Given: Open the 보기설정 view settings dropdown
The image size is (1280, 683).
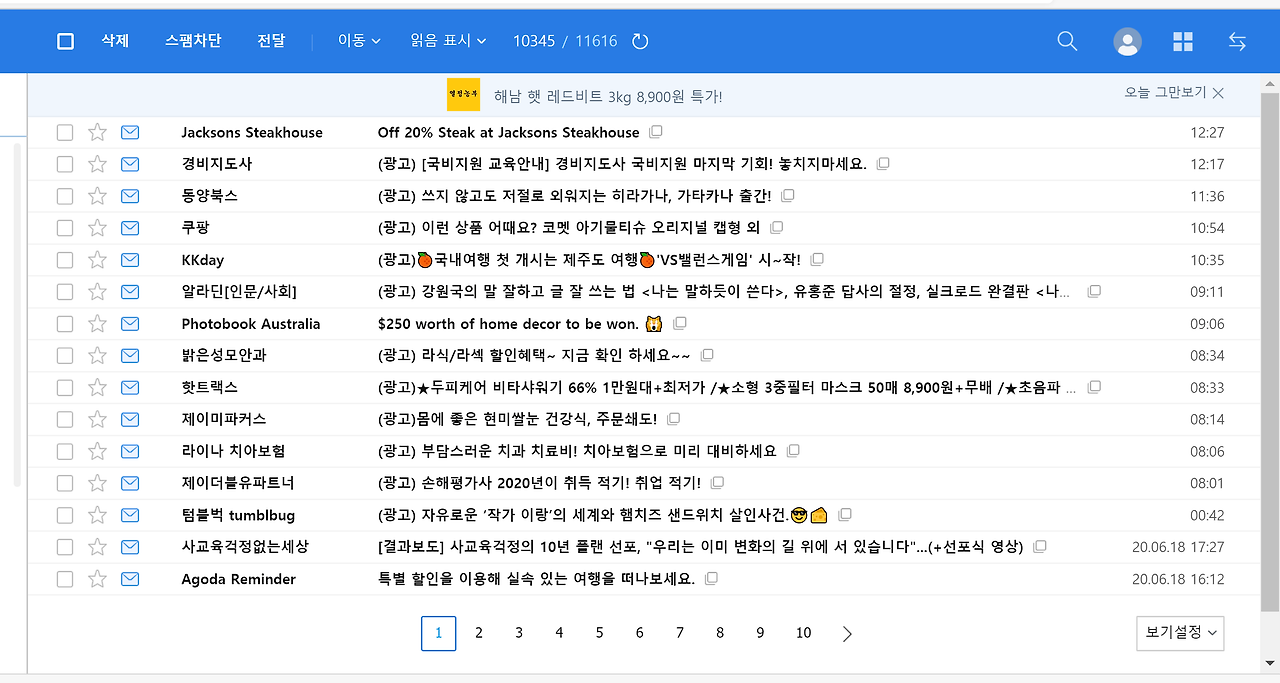Looking at the screenshot, I should coord(1180,633).
